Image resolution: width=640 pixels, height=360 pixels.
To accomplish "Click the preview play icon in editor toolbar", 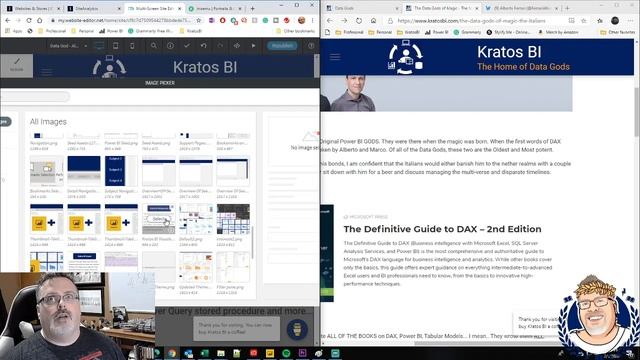I will [253, 46].
